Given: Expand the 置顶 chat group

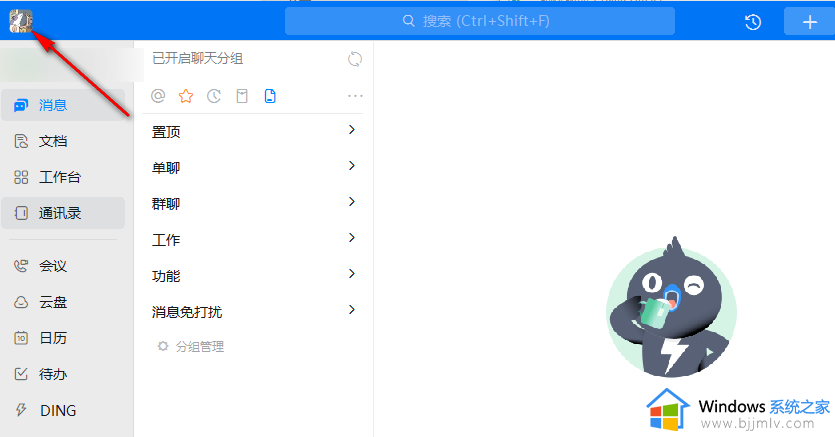Looking at the screenshot, I should [253, 131].
